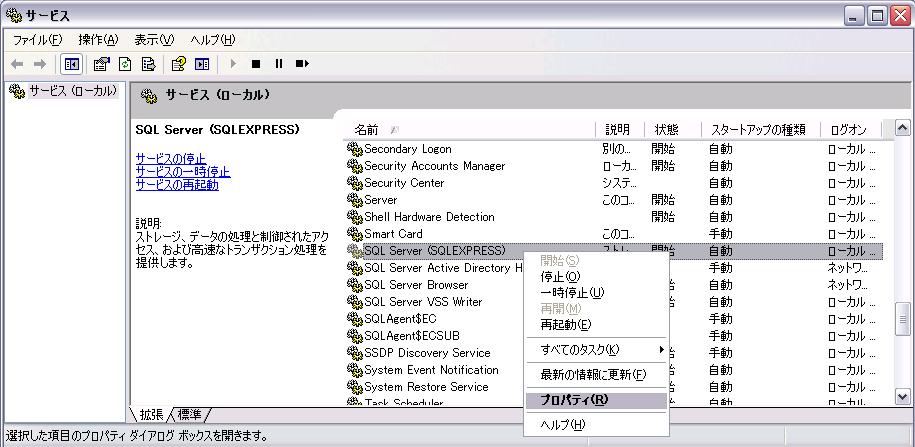The image size is (915, 447).
Task: Click the scrollbar down arrow
Action: pyautogui.click(x=902, y=397)
